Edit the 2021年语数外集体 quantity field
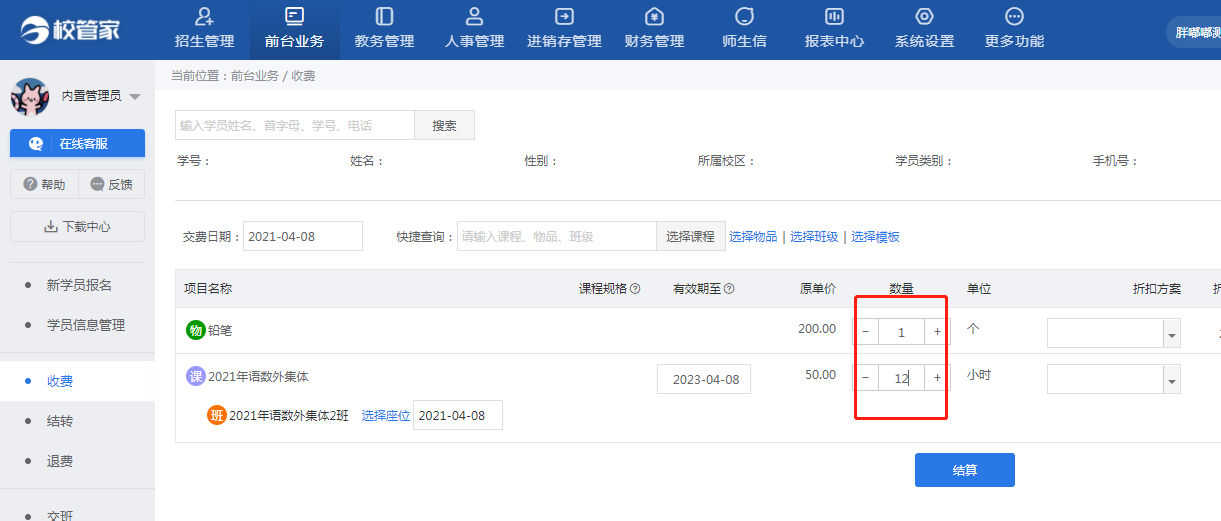Image resolution: width=1221 pixels, height=521 pixels. [x=901, y=378]
